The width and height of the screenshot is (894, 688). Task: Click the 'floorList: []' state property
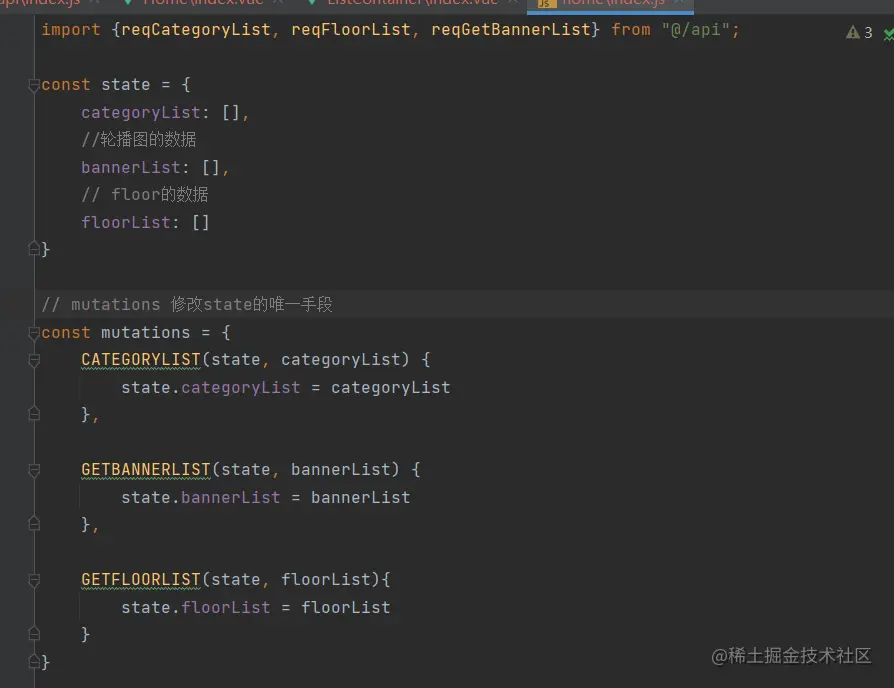coord(145,222)
